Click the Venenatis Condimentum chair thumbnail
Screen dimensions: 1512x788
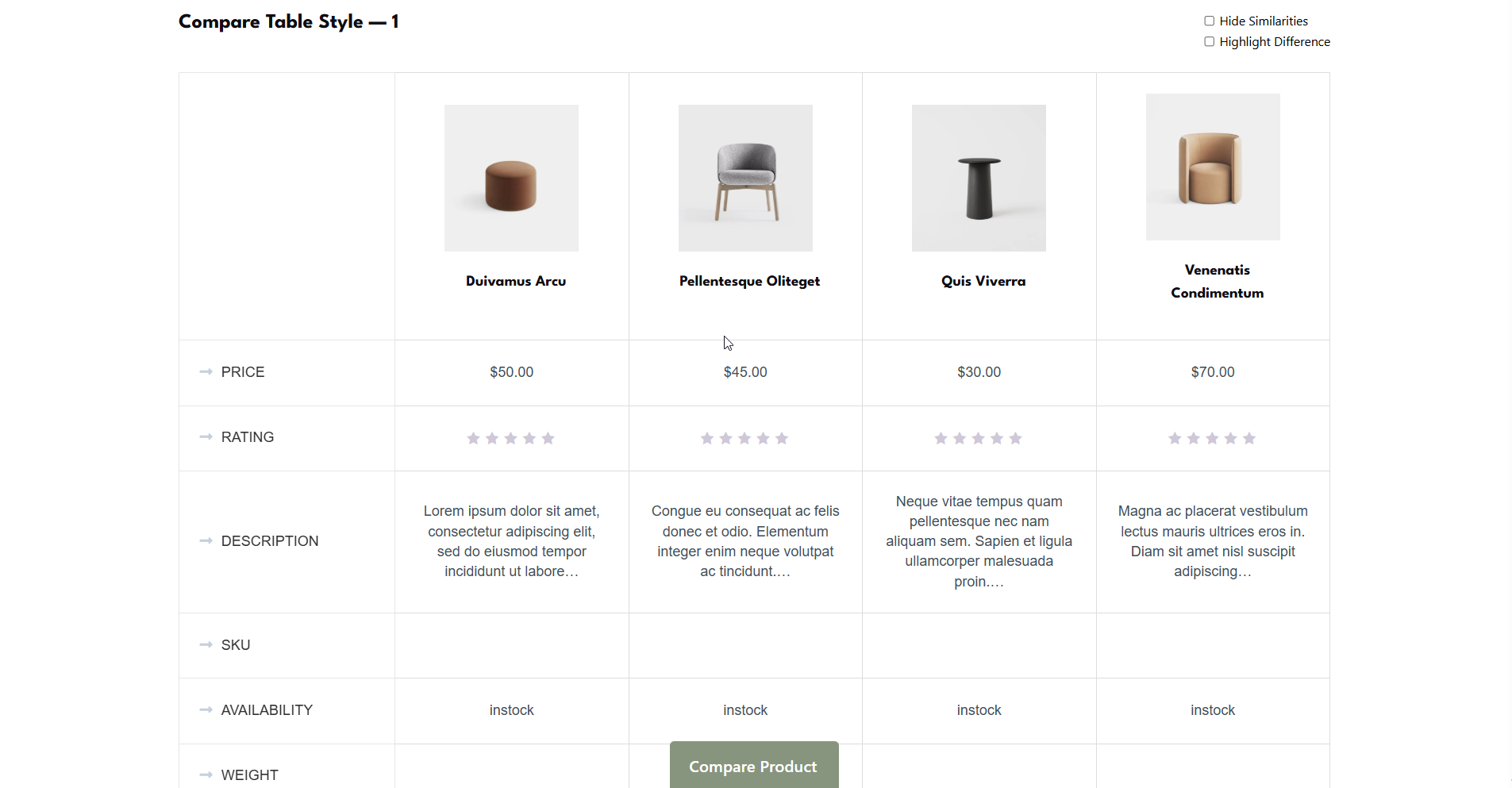1213,167
